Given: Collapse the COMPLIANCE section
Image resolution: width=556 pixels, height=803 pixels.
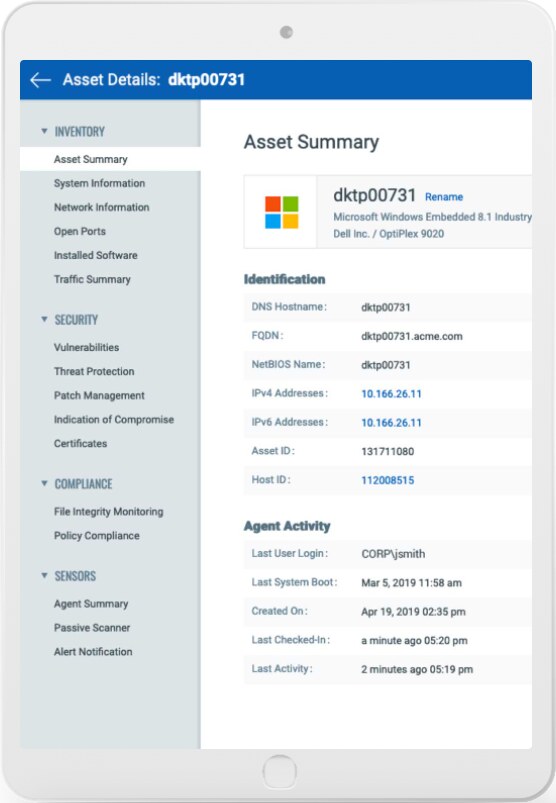Looking at the screenshot, I should tap(45, 483).
